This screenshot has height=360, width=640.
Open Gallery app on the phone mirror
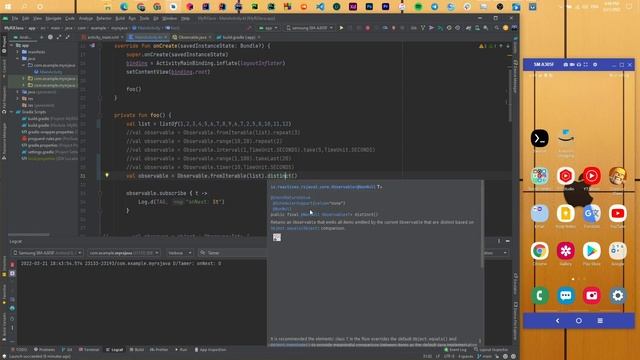(566, 251)
